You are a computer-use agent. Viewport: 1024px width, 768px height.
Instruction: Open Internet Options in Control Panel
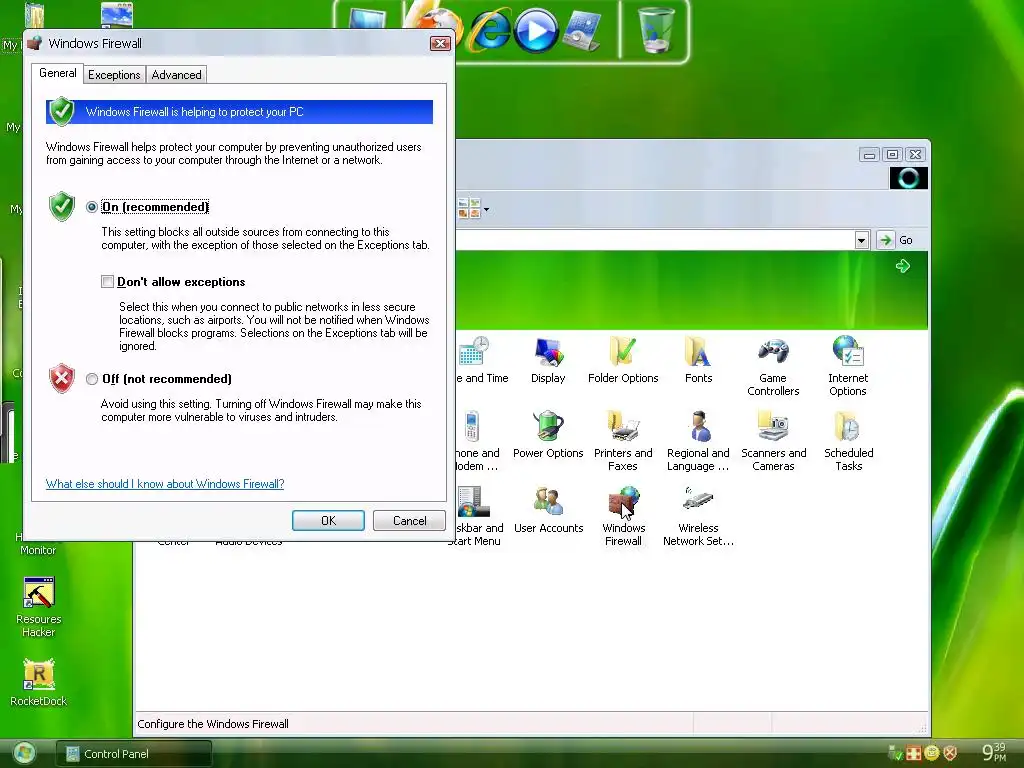(848, 367)
